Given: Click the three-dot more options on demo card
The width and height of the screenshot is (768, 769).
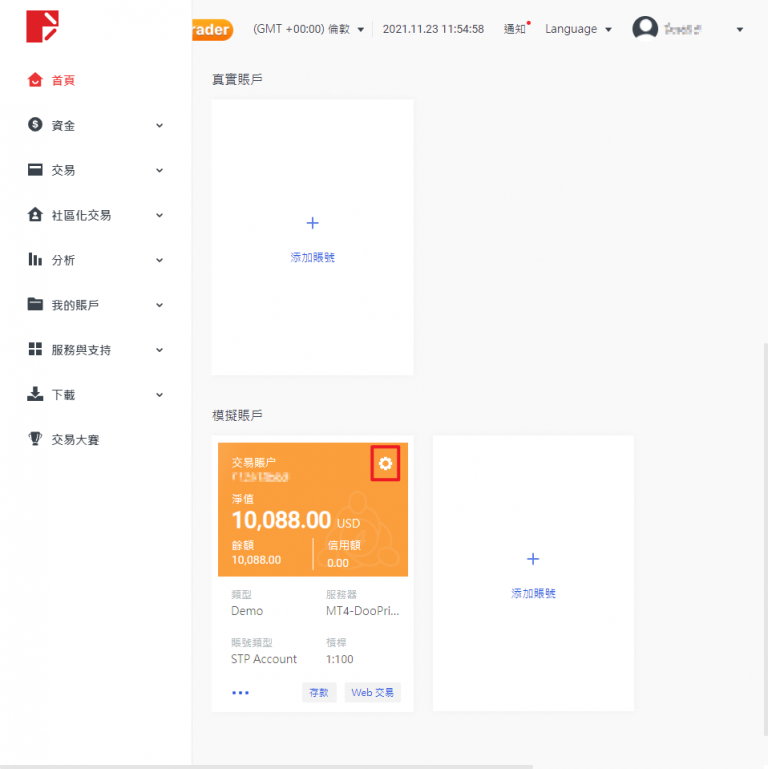Looking at the screenshot, I should click(x=240, y=692).
